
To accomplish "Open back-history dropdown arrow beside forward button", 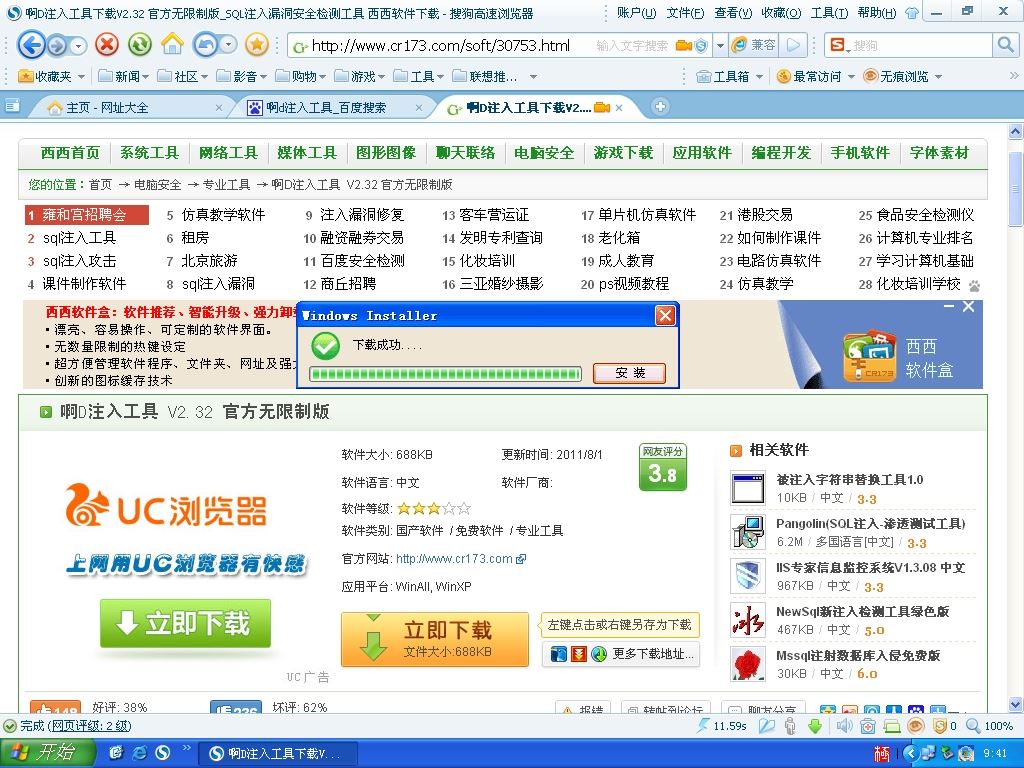I will click(x=78, y=46).
